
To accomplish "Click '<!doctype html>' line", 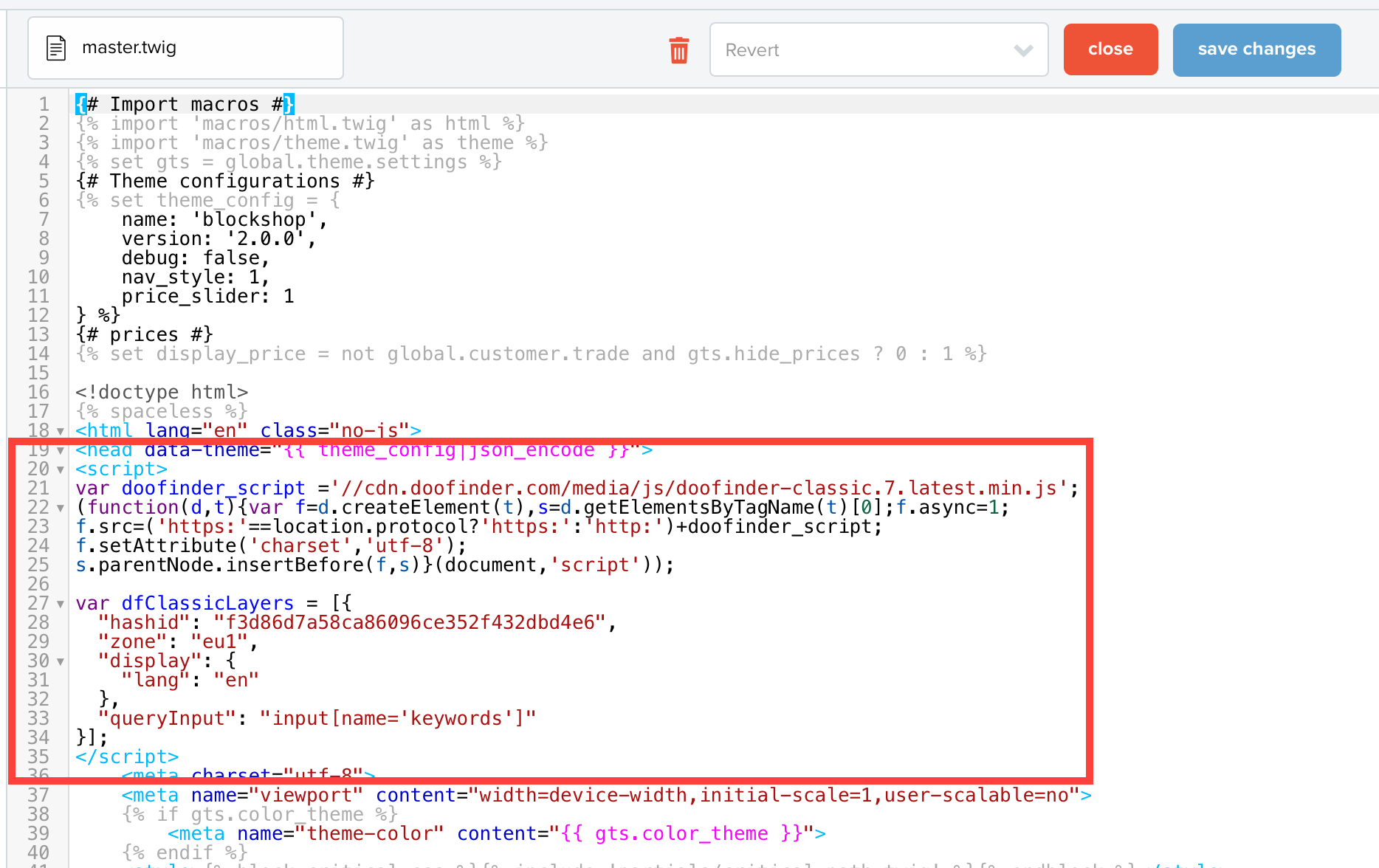I will [162, 392].
